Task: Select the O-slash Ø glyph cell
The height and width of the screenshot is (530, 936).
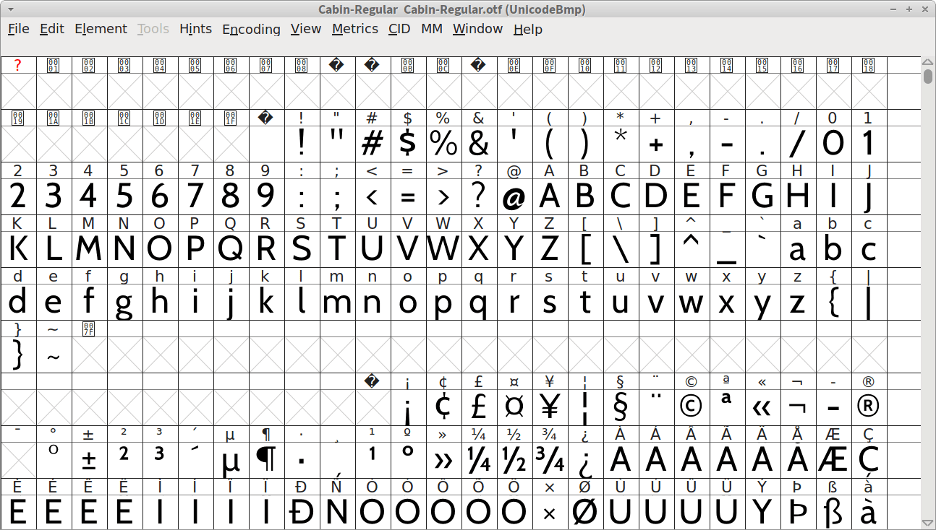Action: tap(585, 511)
